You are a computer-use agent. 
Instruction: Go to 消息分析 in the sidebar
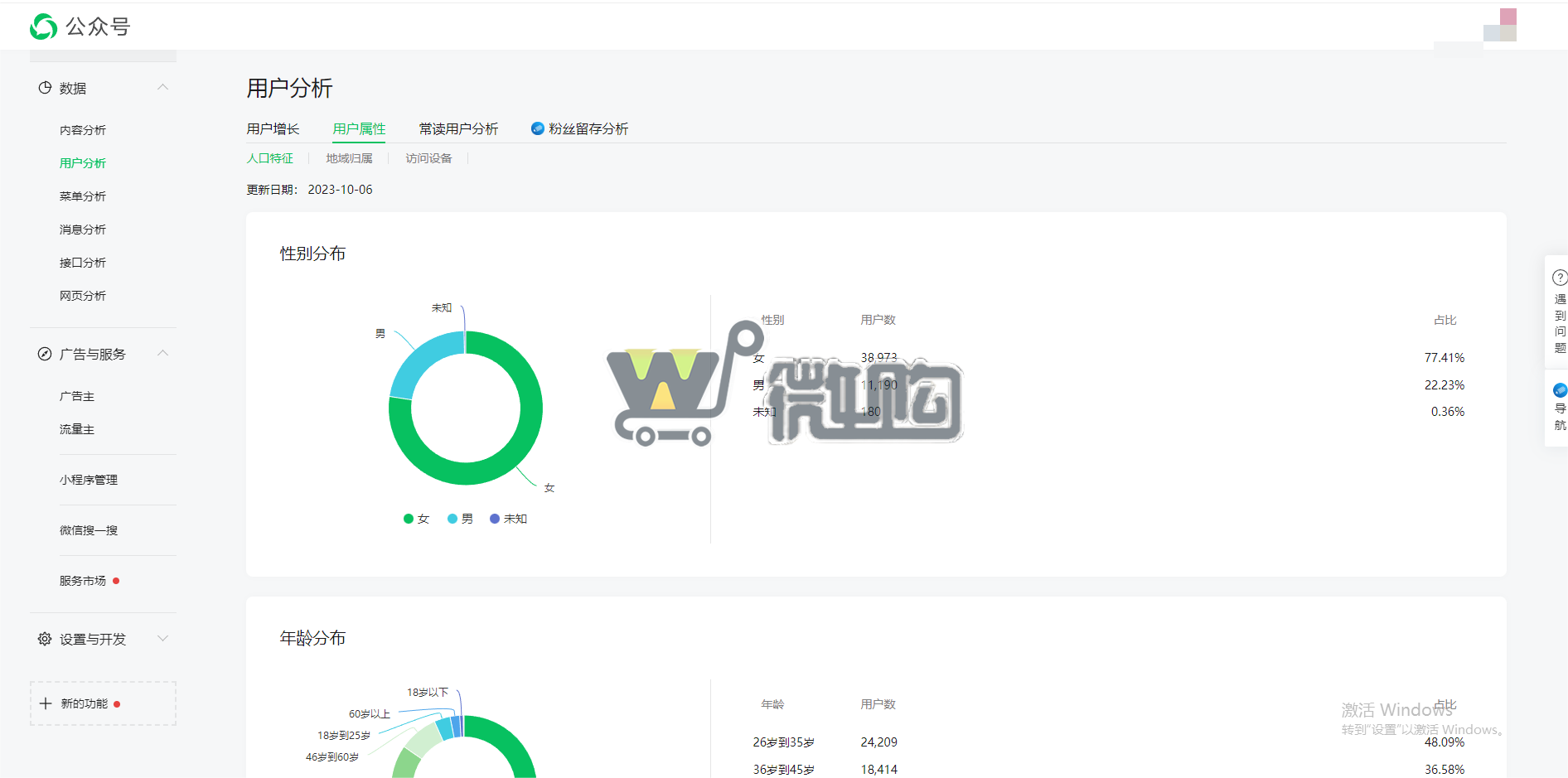coord(82,229)
